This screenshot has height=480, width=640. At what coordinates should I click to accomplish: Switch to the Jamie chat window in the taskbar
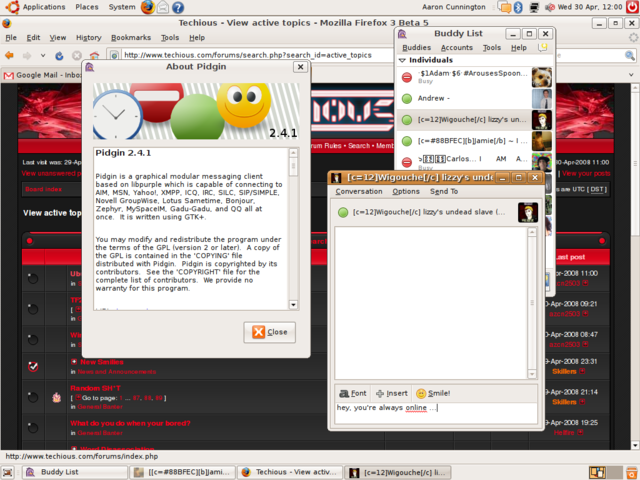pyautogui.click(x=182, y=472)
